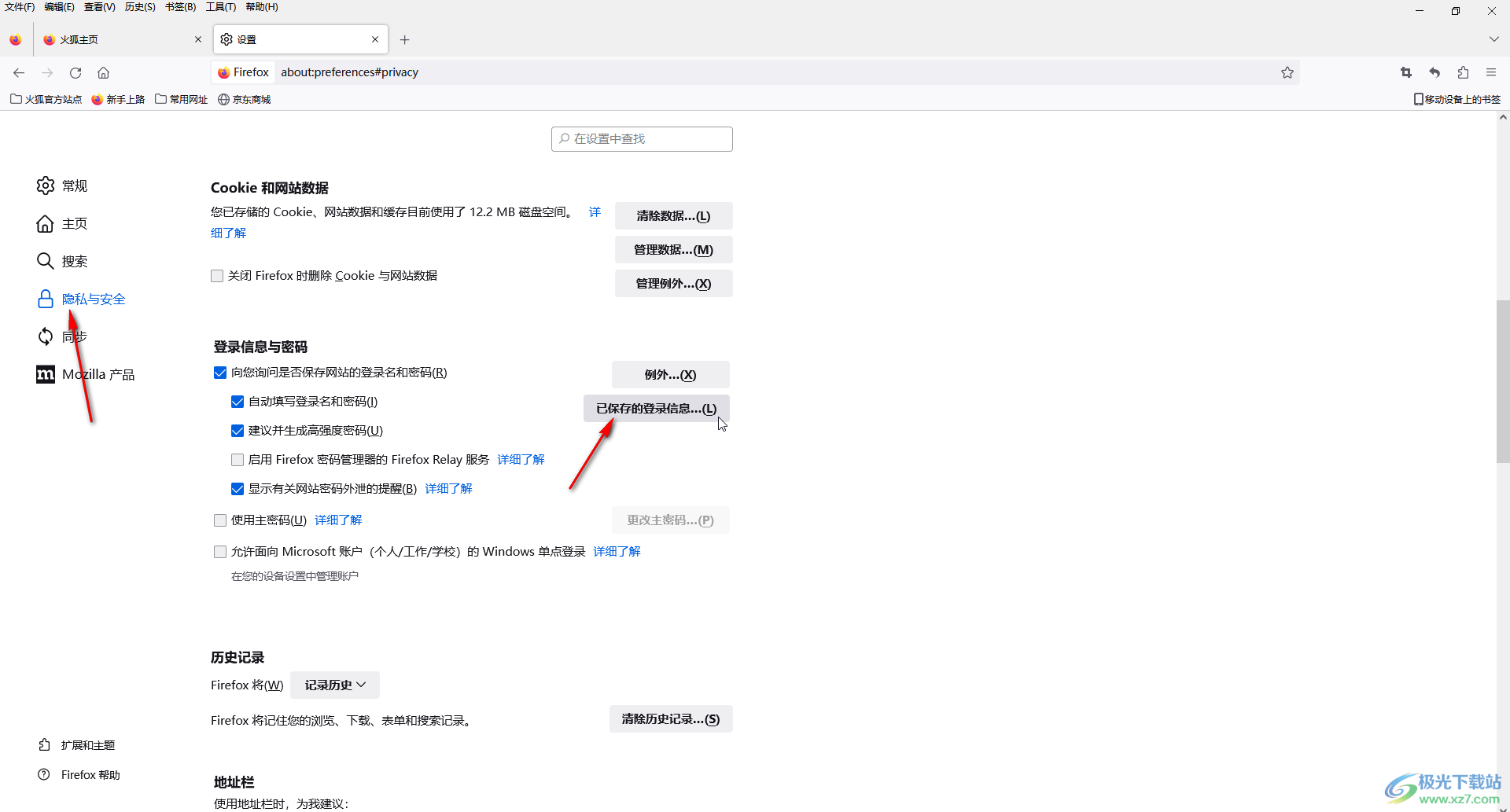Image resolution: width=1510 pixels, height=812 pixels.
Task: Click the 清除历史记录 button
Action: pyautogui.click(x=671, y=719)
